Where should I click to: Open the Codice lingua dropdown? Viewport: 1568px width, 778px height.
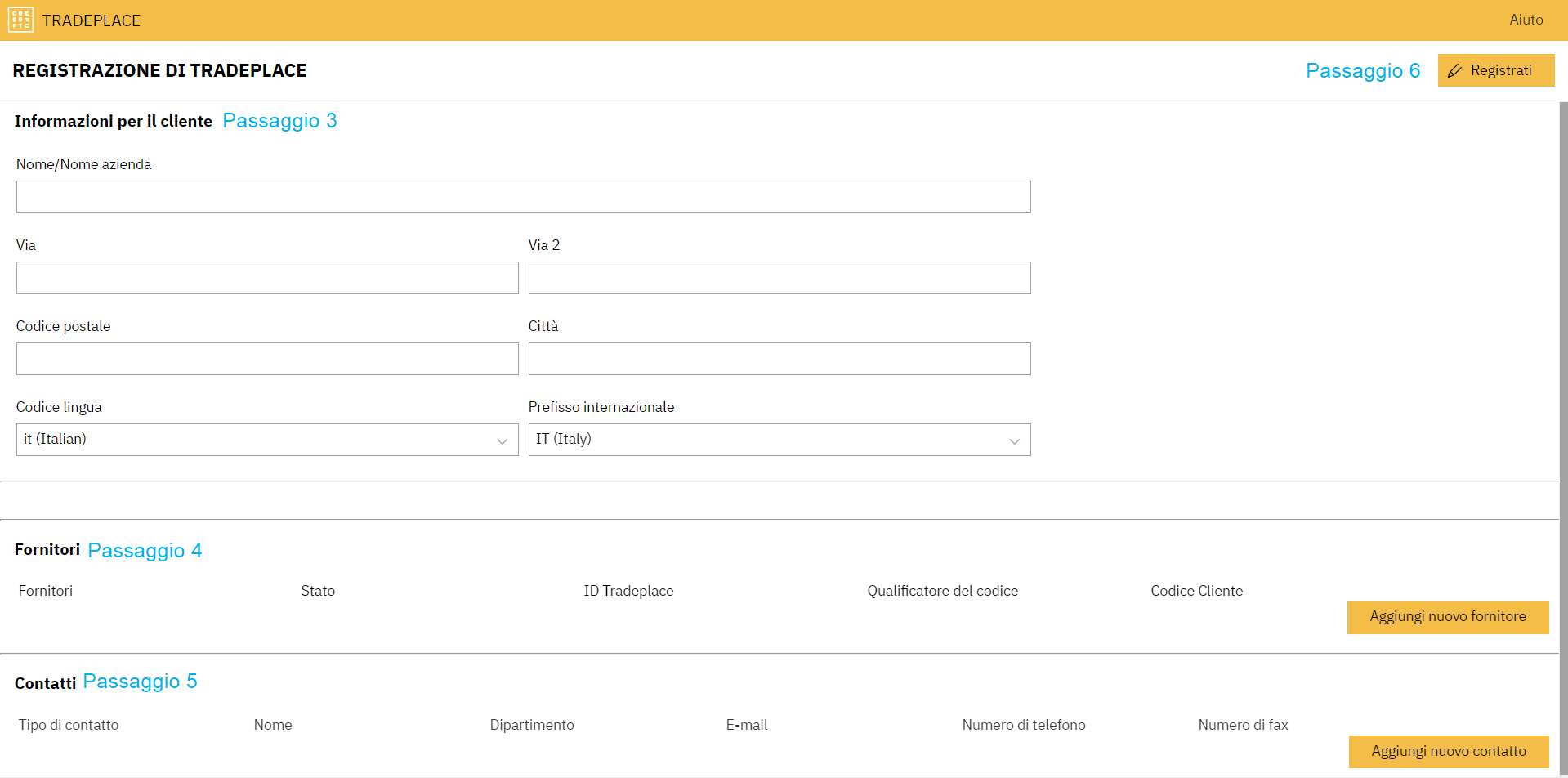pos(267,440)
